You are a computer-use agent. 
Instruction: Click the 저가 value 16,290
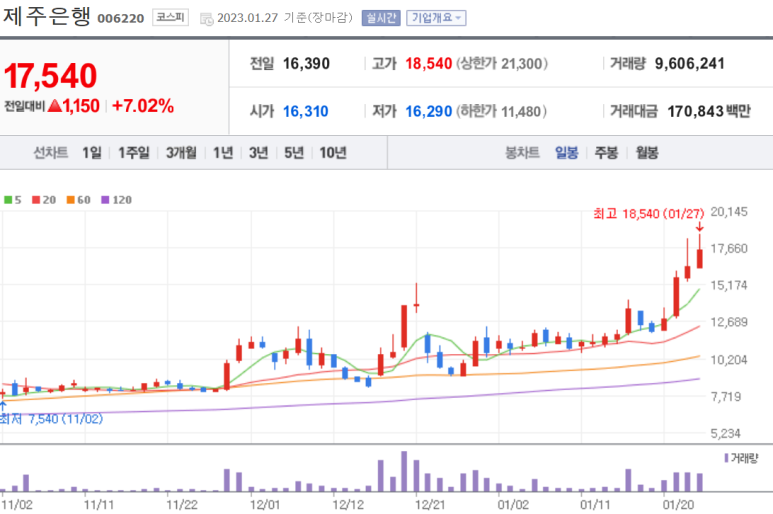click(x=428, y=111)
